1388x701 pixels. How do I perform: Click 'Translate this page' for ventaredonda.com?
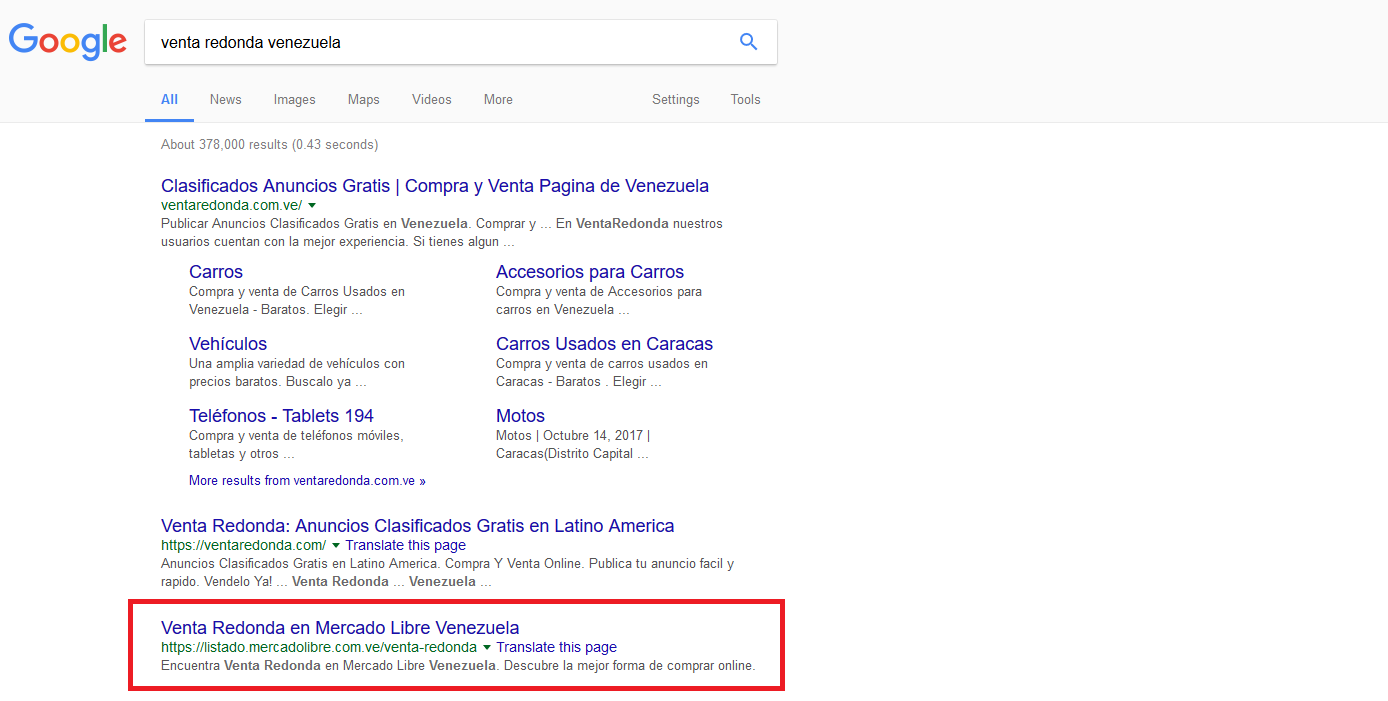point(406,545)
